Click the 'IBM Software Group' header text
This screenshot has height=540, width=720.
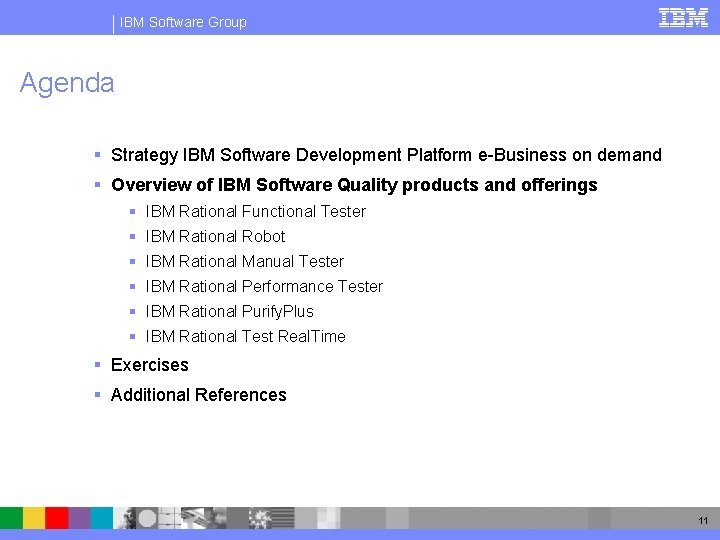pos(183,22)
